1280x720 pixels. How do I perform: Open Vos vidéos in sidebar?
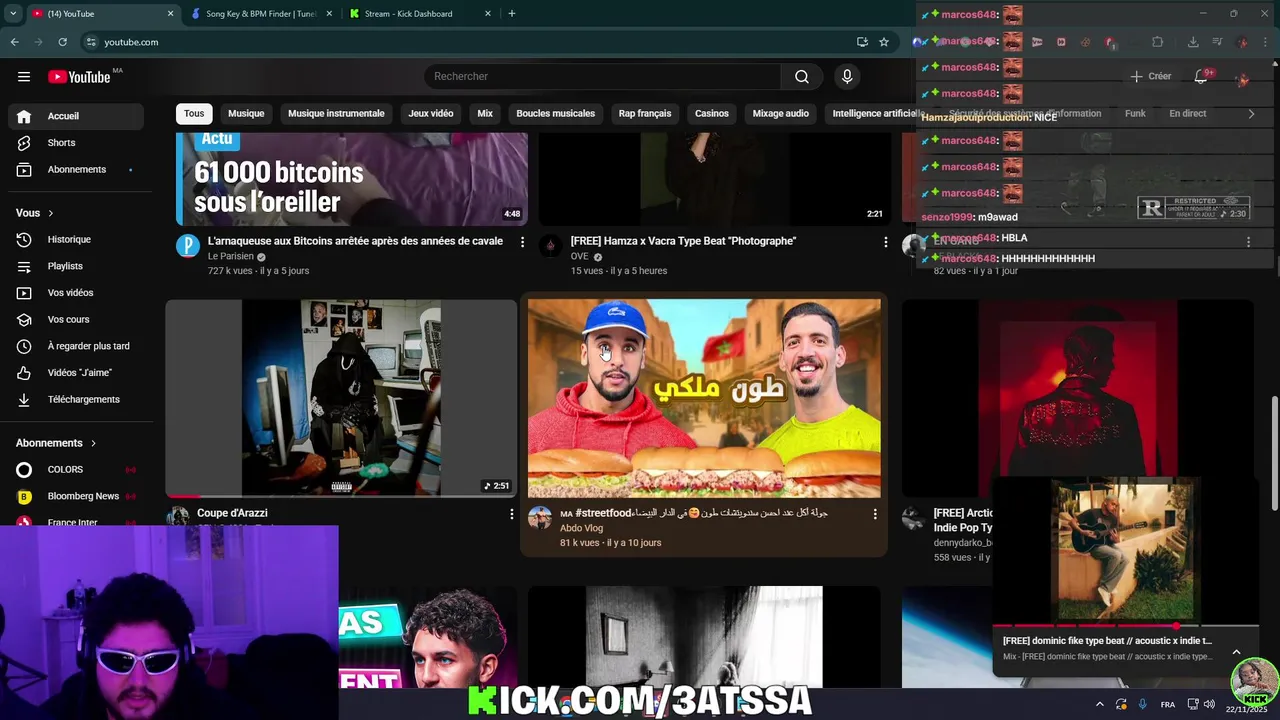point(78,293)
